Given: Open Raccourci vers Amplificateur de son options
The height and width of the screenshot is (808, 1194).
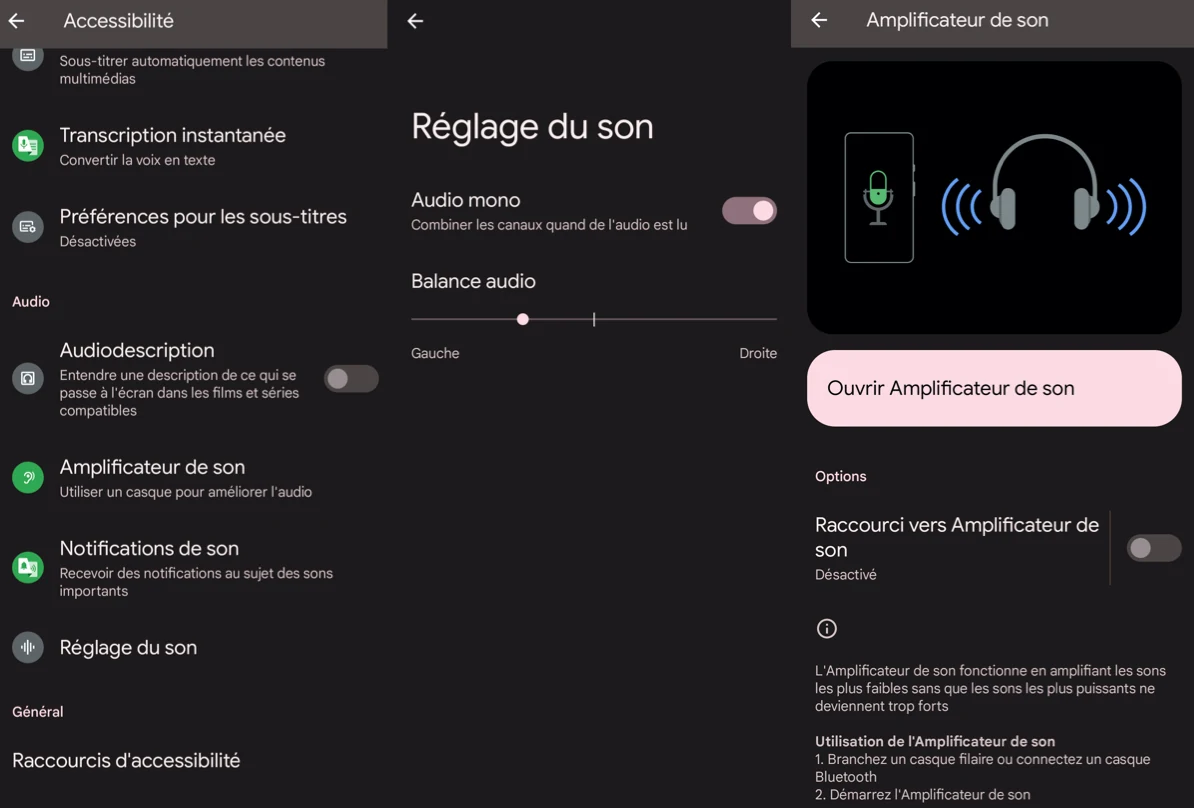Looking at the screenshot, I should (x=956, y=548).
